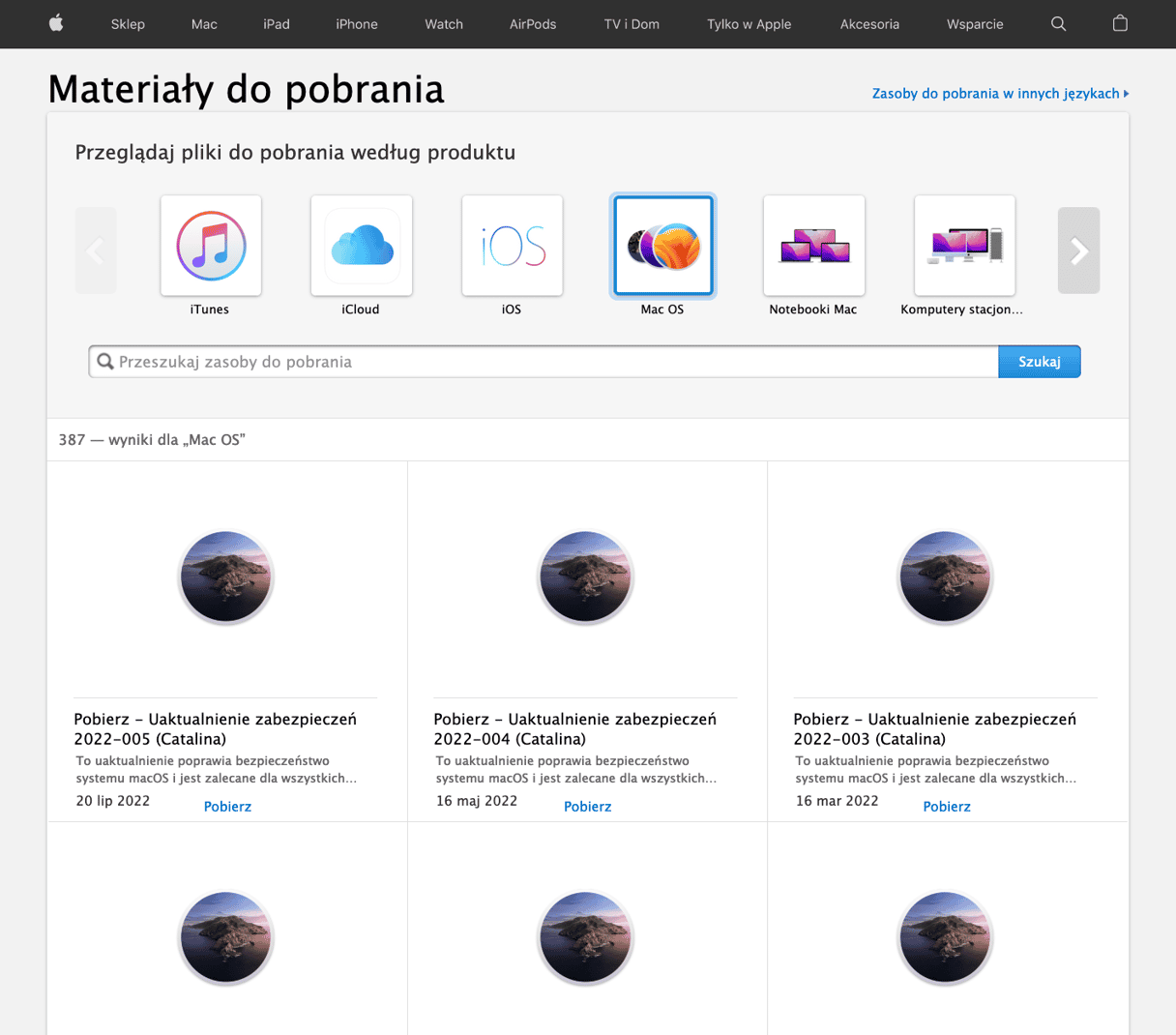Click the magnifier icon inside the search field
The height and width of the screenshot is (1035, 1176).
click(105, 362)
